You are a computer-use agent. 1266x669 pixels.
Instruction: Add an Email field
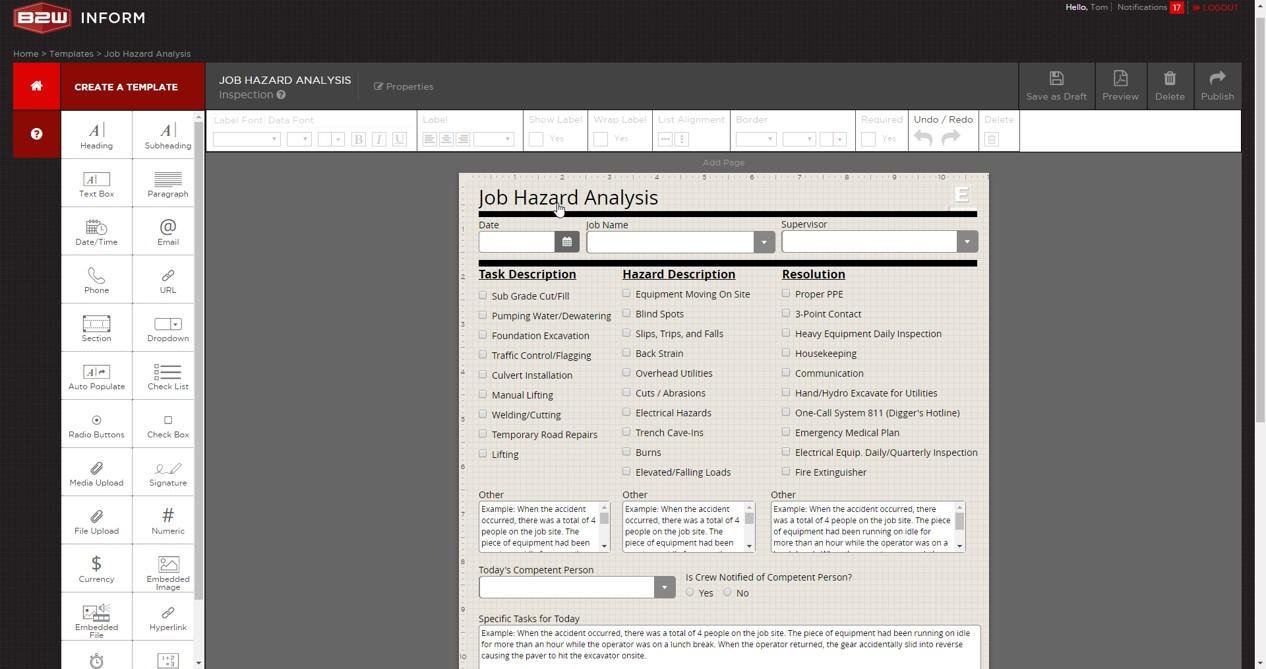(x=168, y=232)
